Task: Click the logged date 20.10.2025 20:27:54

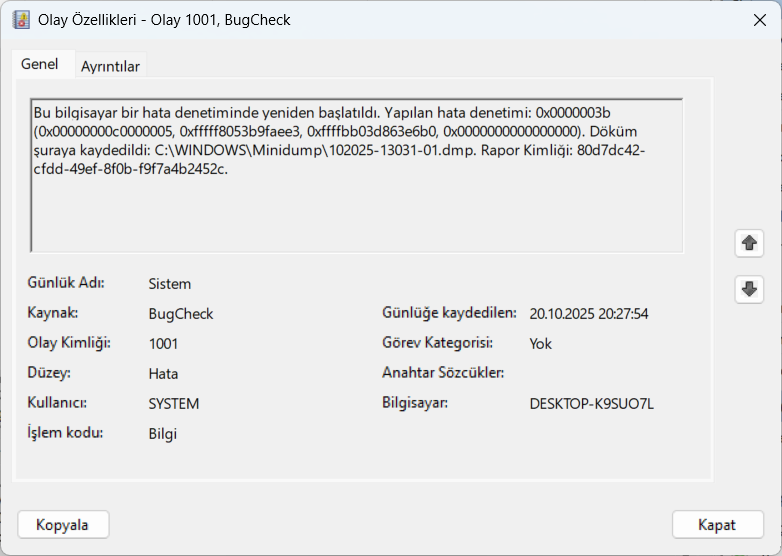Action: click(x=588, y=314)
